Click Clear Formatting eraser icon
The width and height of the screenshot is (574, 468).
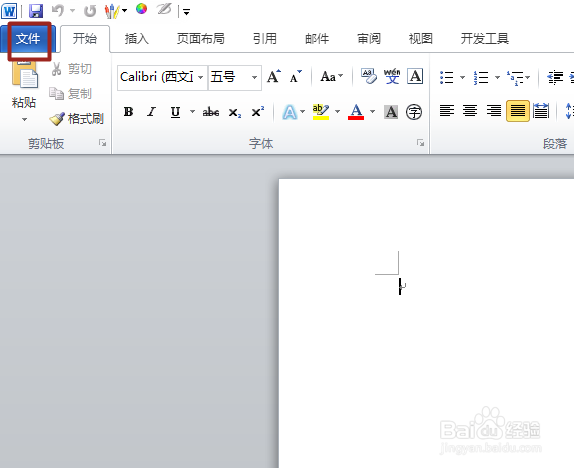point(369,77)
